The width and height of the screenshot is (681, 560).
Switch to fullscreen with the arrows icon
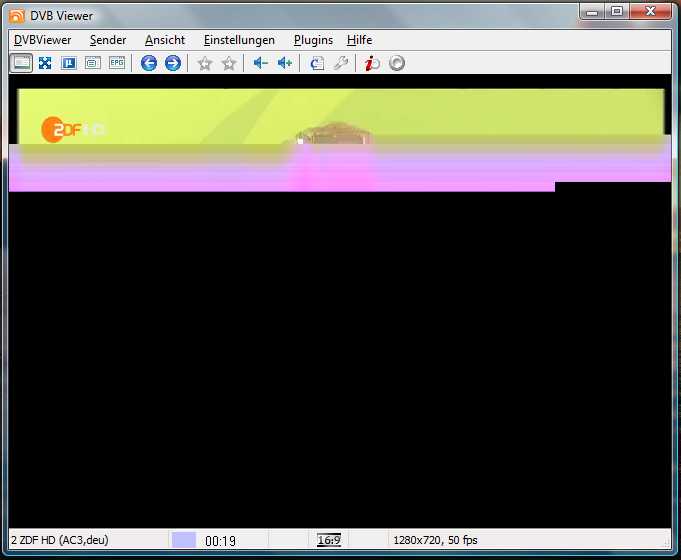[45, 63]
